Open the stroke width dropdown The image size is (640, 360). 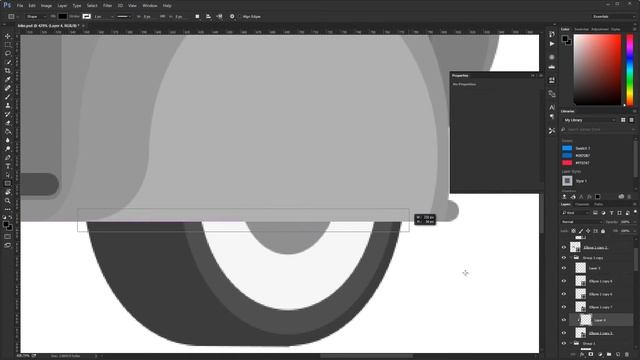[103, 17]
